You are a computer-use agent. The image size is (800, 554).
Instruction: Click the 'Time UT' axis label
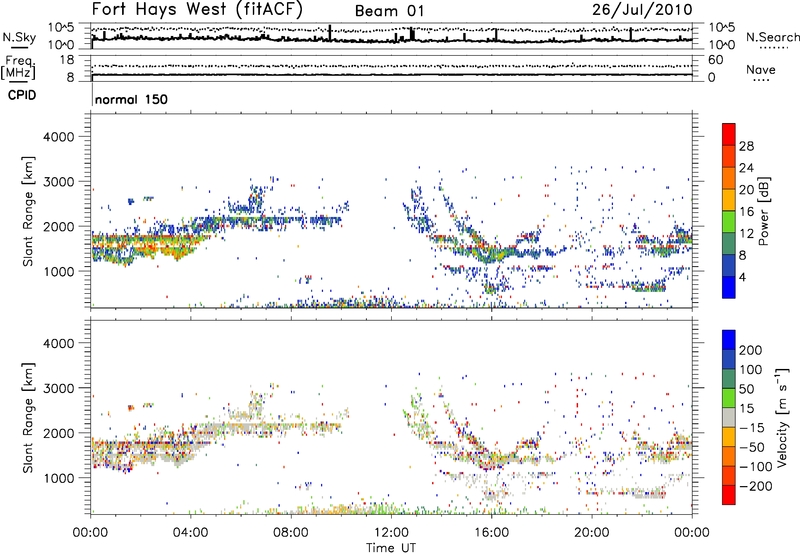[x=391, y=547]
